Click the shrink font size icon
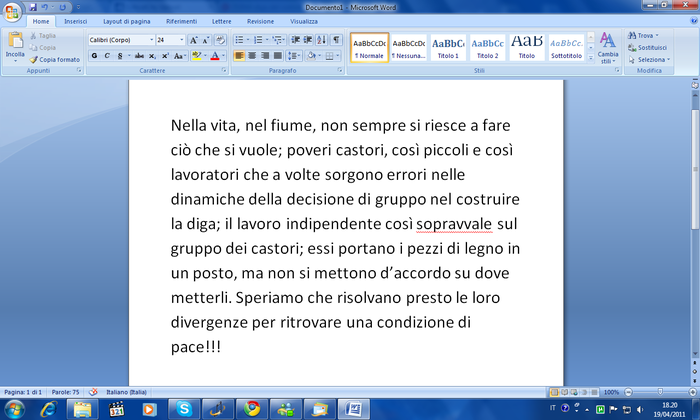This screenshot has height=420, width=700. click(205, 40)
